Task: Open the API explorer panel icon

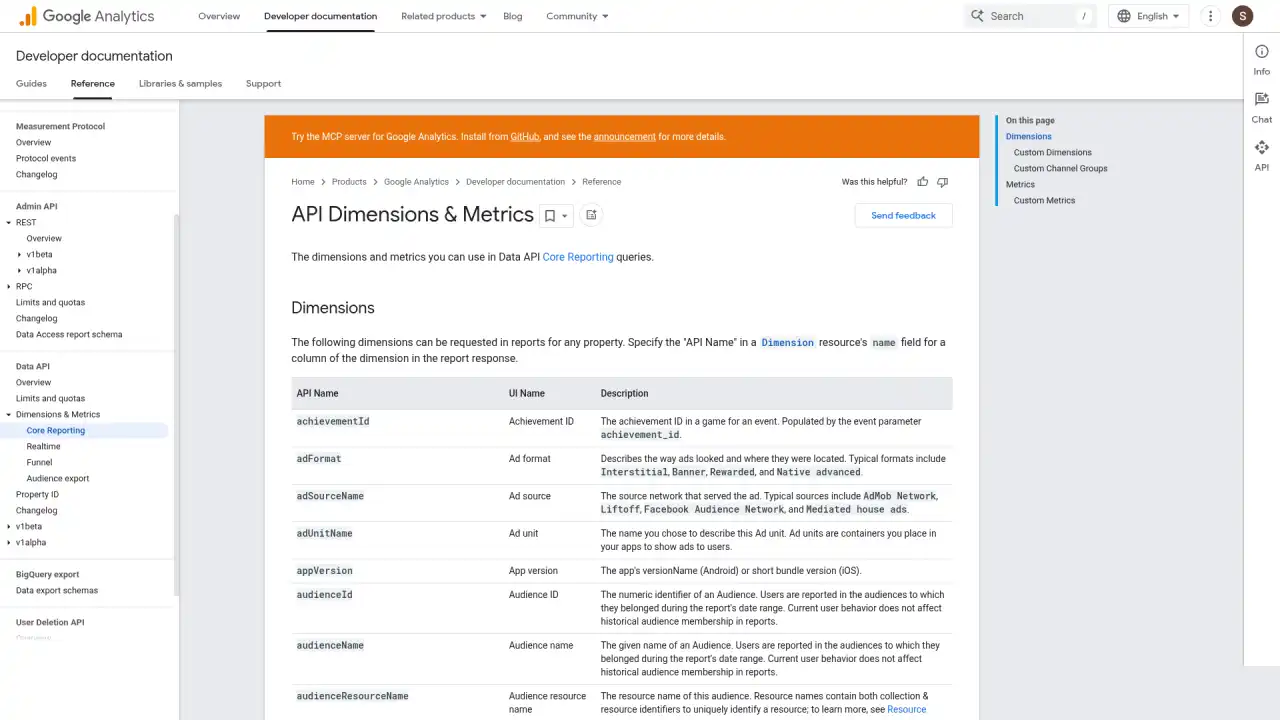Action: pyautogui.click(x=1261, y=155)
